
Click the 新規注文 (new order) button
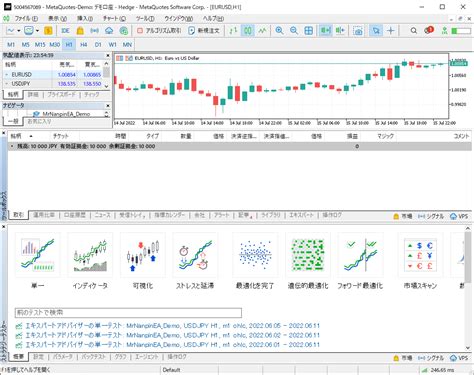[x=204, y=31]
